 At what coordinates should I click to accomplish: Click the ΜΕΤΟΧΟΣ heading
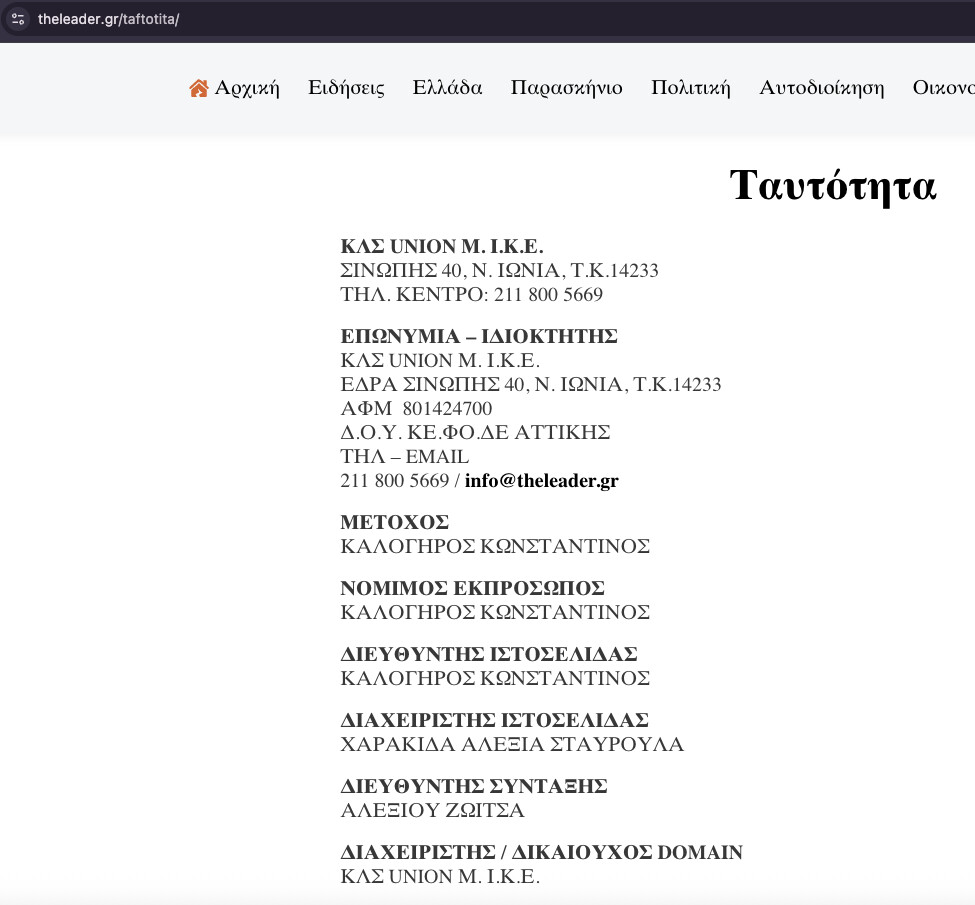395,522
